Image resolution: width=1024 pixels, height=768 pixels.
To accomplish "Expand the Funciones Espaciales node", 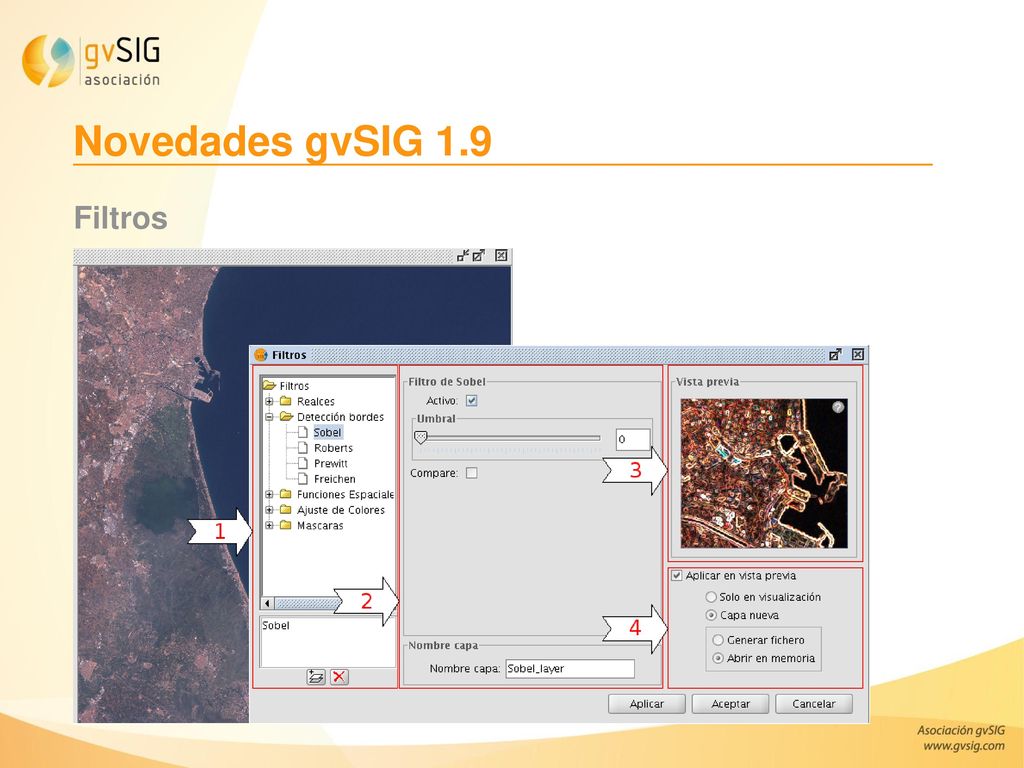I will coord(269,494).
